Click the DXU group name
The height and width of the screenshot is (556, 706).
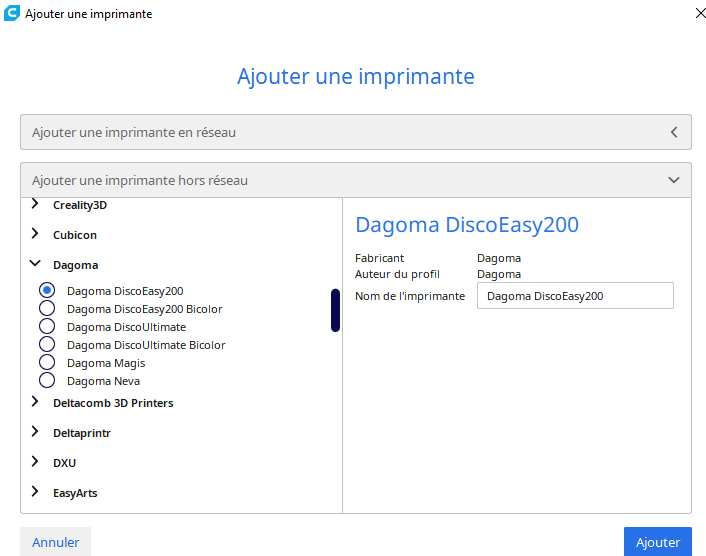tap(64, 463)
